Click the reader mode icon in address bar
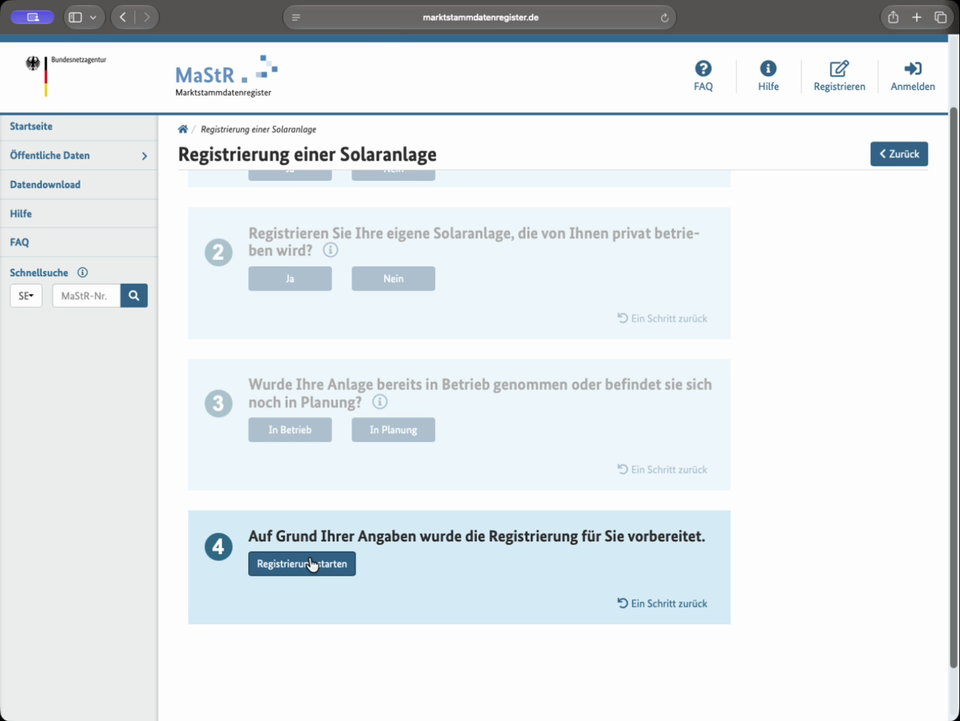 click(296, 17)
